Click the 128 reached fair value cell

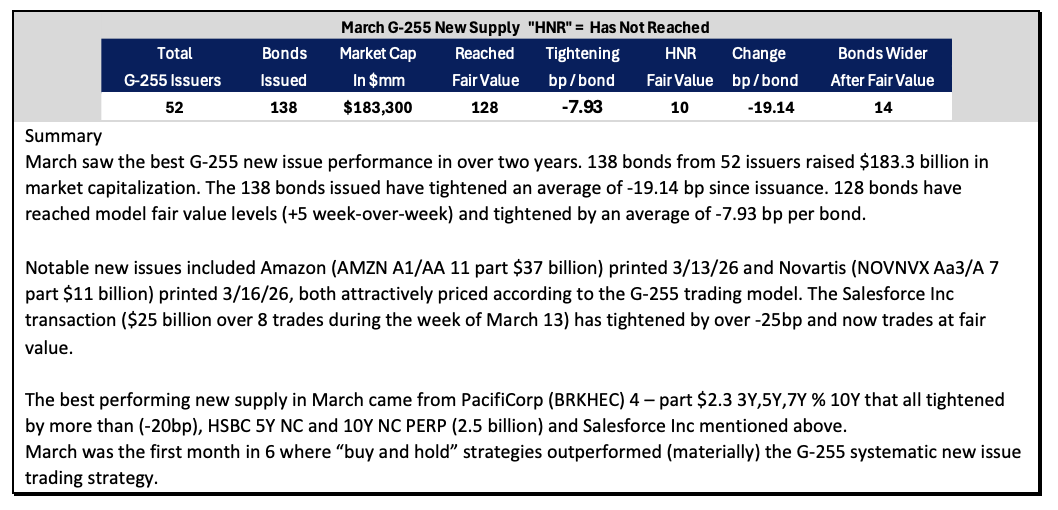point(485,107)
